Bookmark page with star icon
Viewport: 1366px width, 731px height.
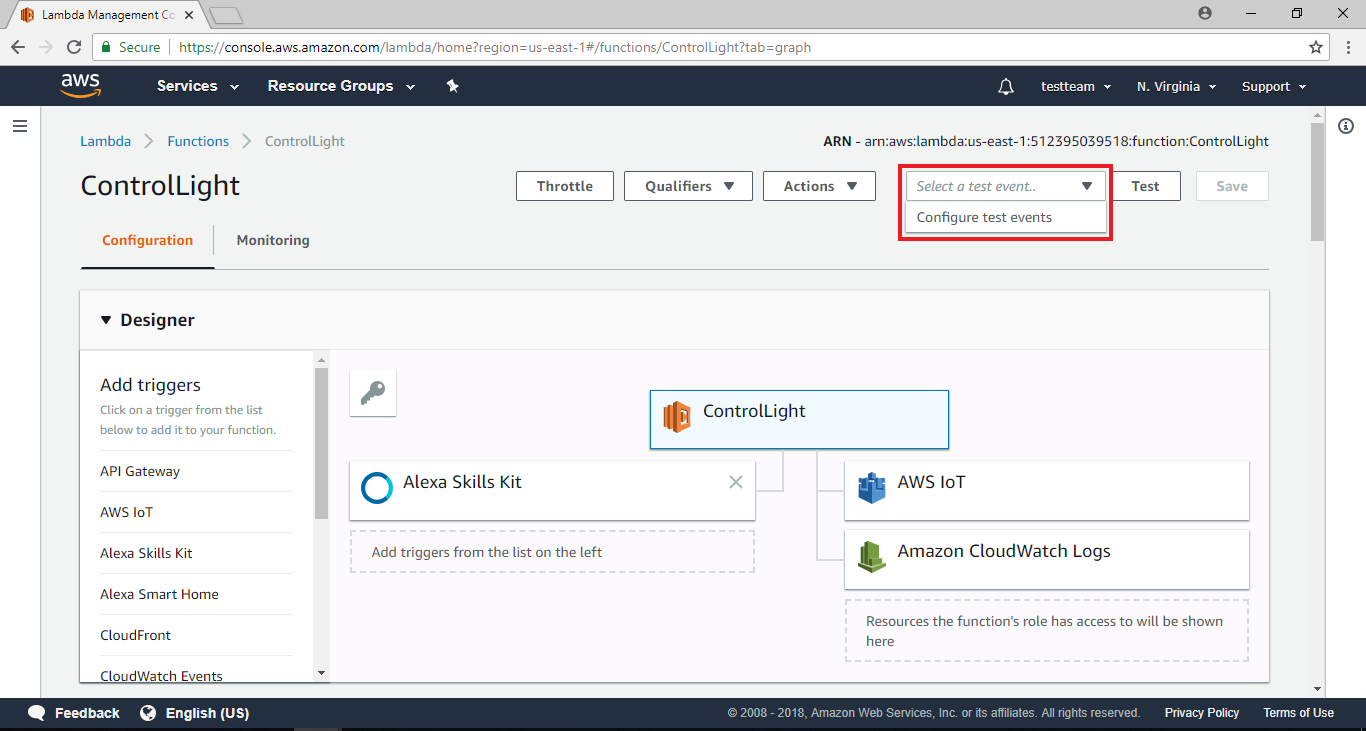[x=1316, y=47]
